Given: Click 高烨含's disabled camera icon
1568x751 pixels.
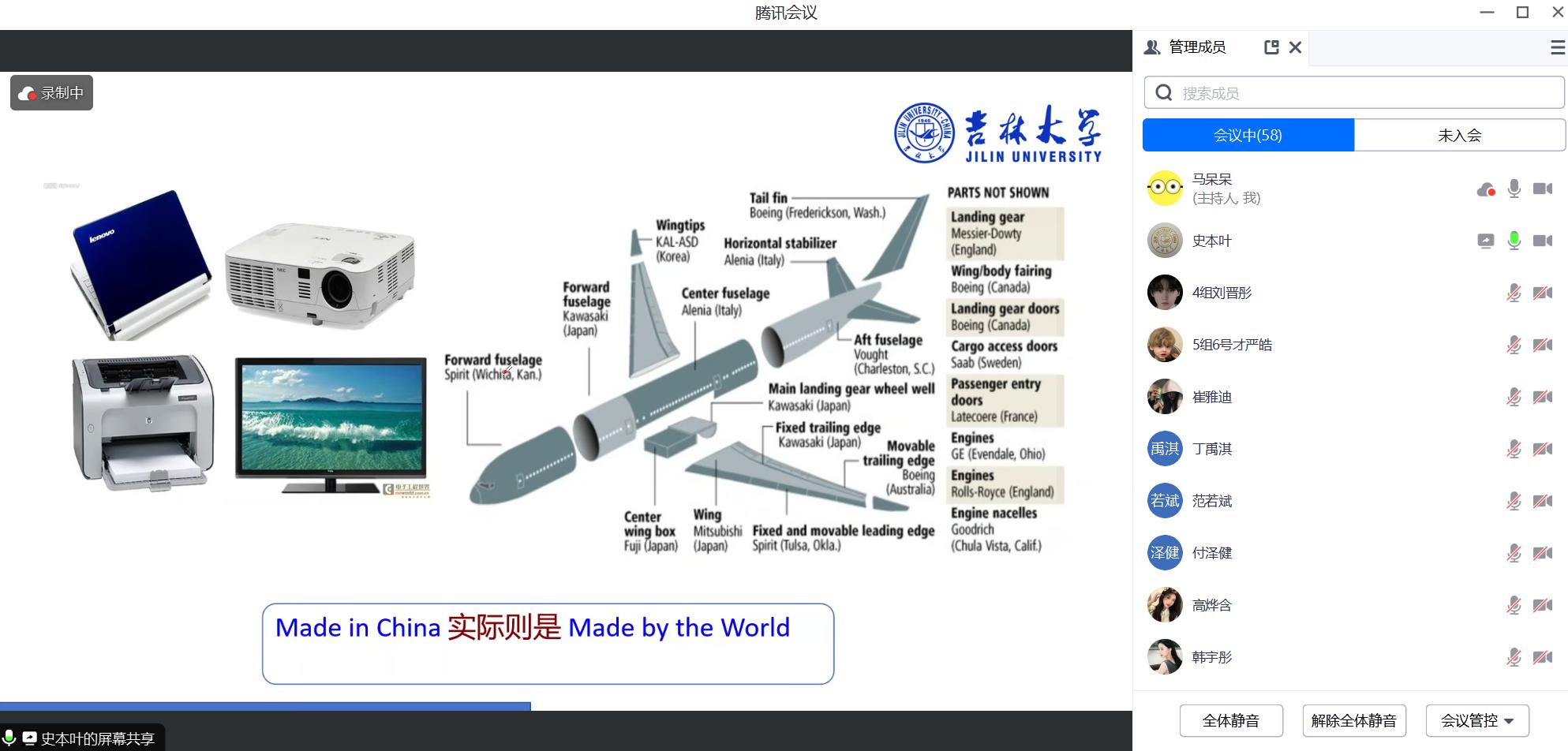Looking at the screenshot, I should [1543, 605].
